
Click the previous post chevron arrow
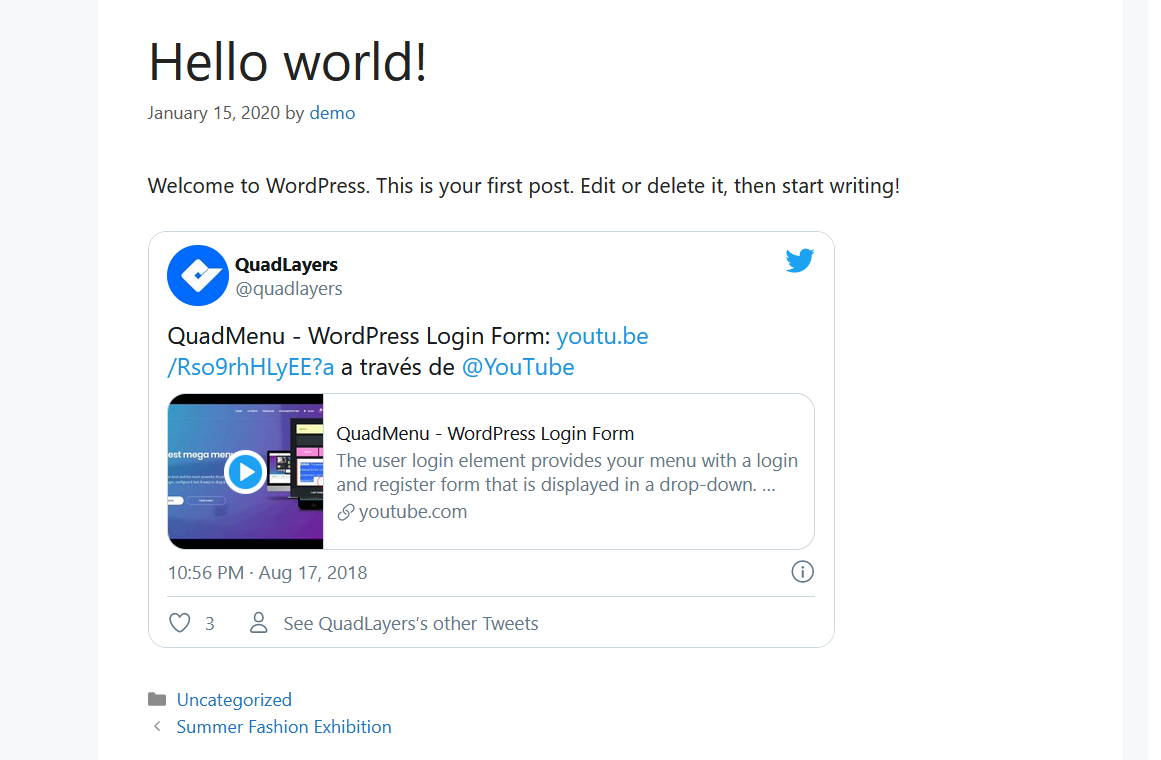157,727
